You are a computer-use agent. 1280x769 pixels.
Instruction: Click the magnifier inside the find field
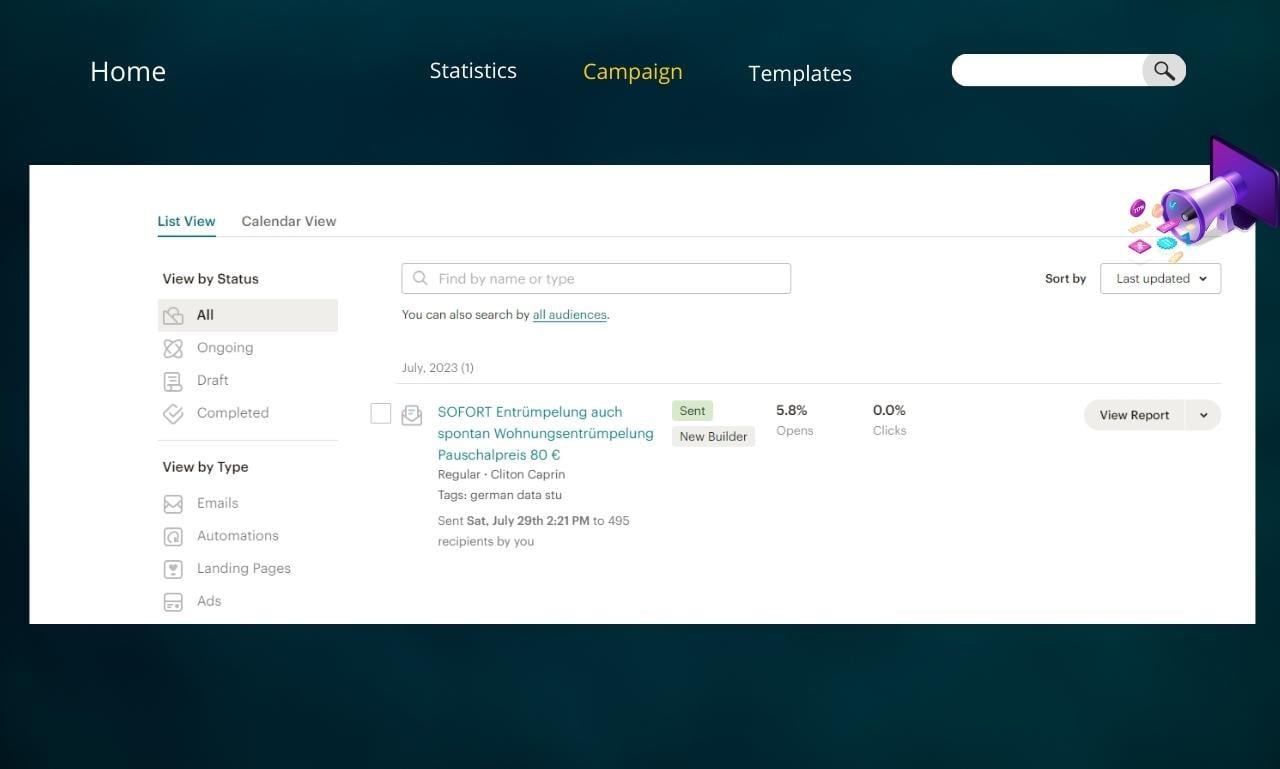click(421, 278)
